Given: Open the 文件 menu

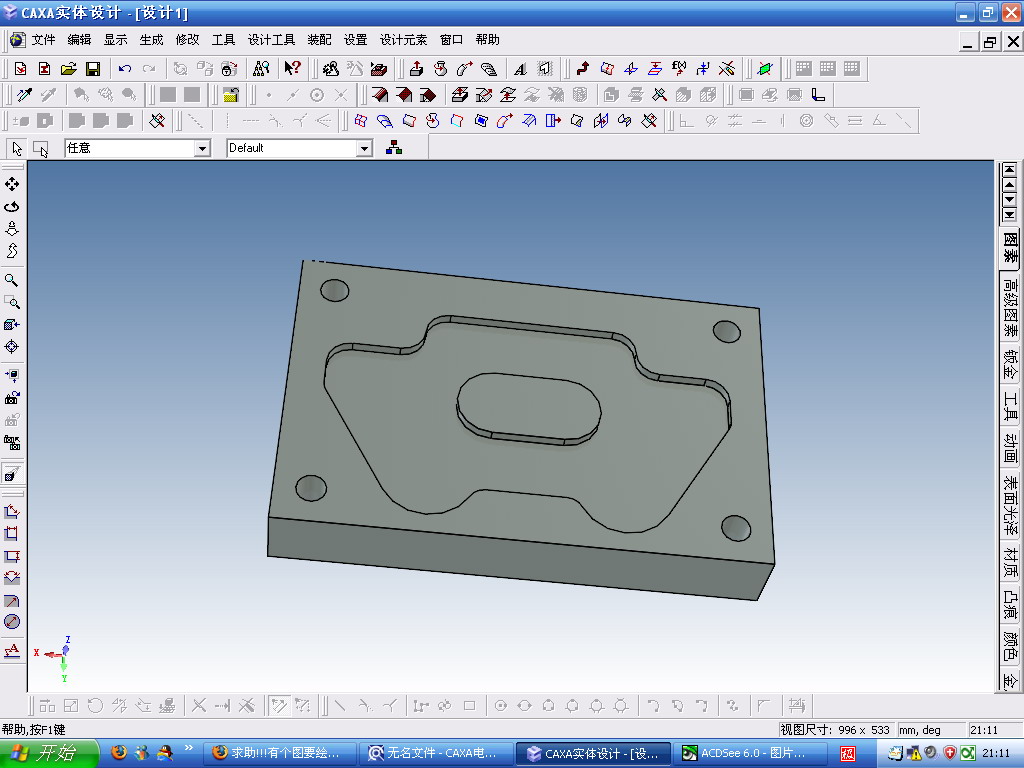Looking at the screenshot, I should coord(44,40).
